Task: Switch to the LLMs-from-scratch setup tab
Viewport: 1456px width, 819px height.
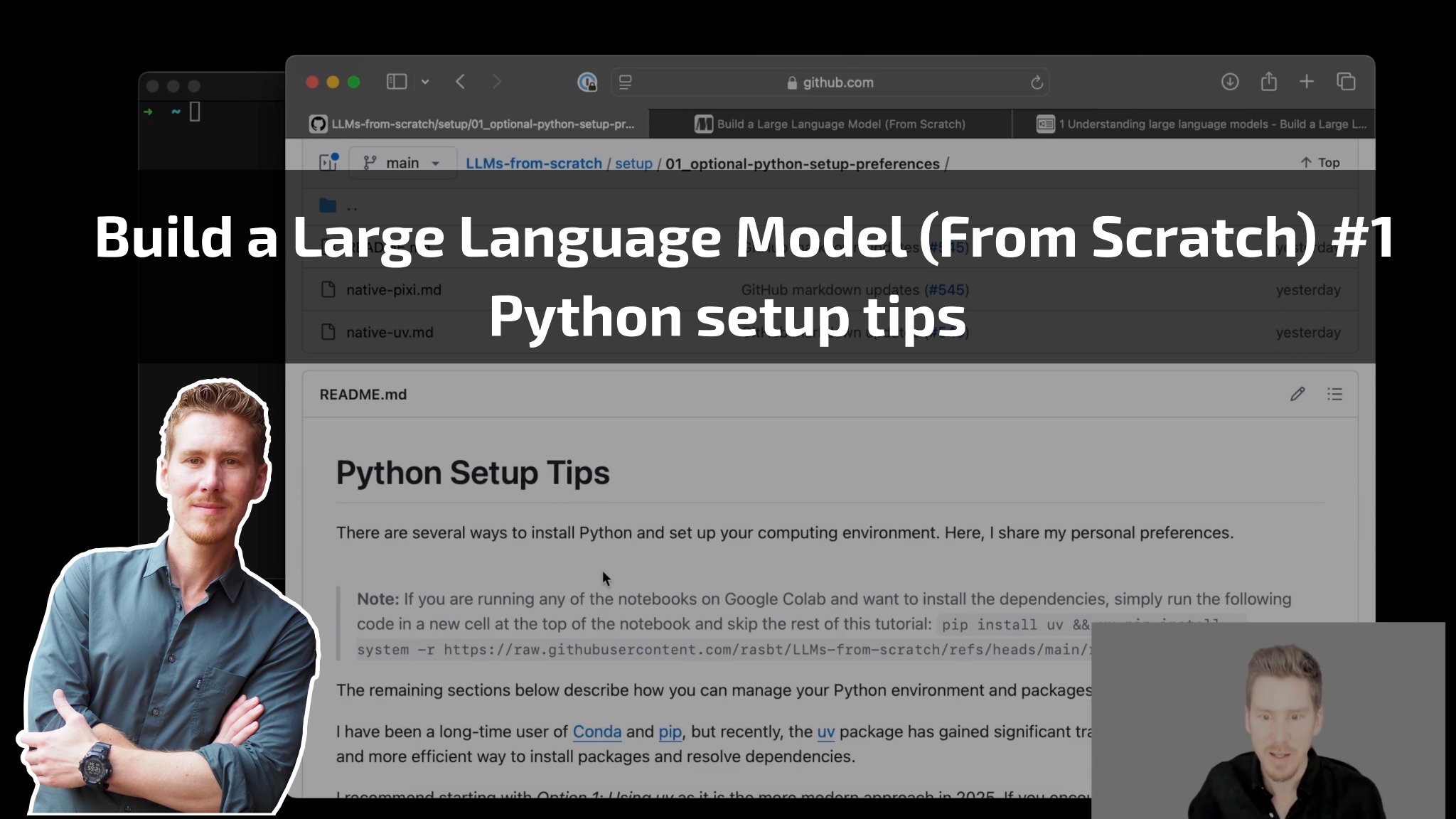Action: click(x=469, y=124)
